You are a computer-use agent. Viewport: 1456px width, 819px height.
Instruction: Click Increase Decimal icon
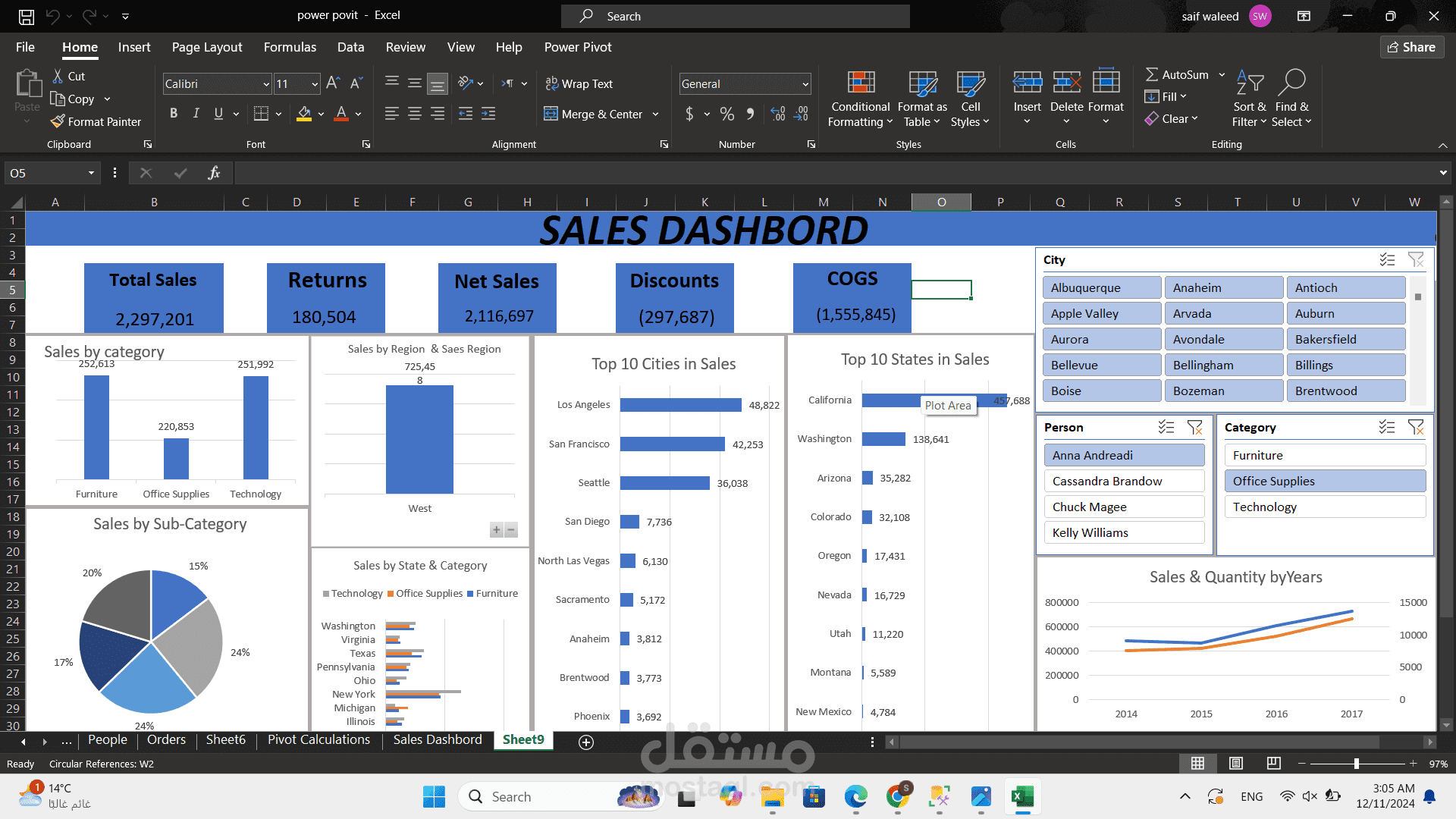point(778,114)
